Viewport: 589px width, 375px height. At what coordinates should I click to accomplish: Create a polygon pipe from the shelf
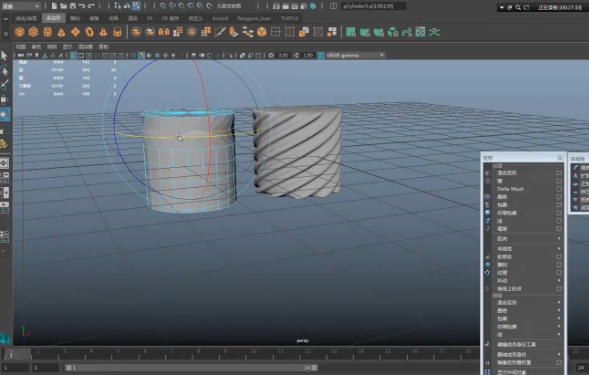point(117,32)
